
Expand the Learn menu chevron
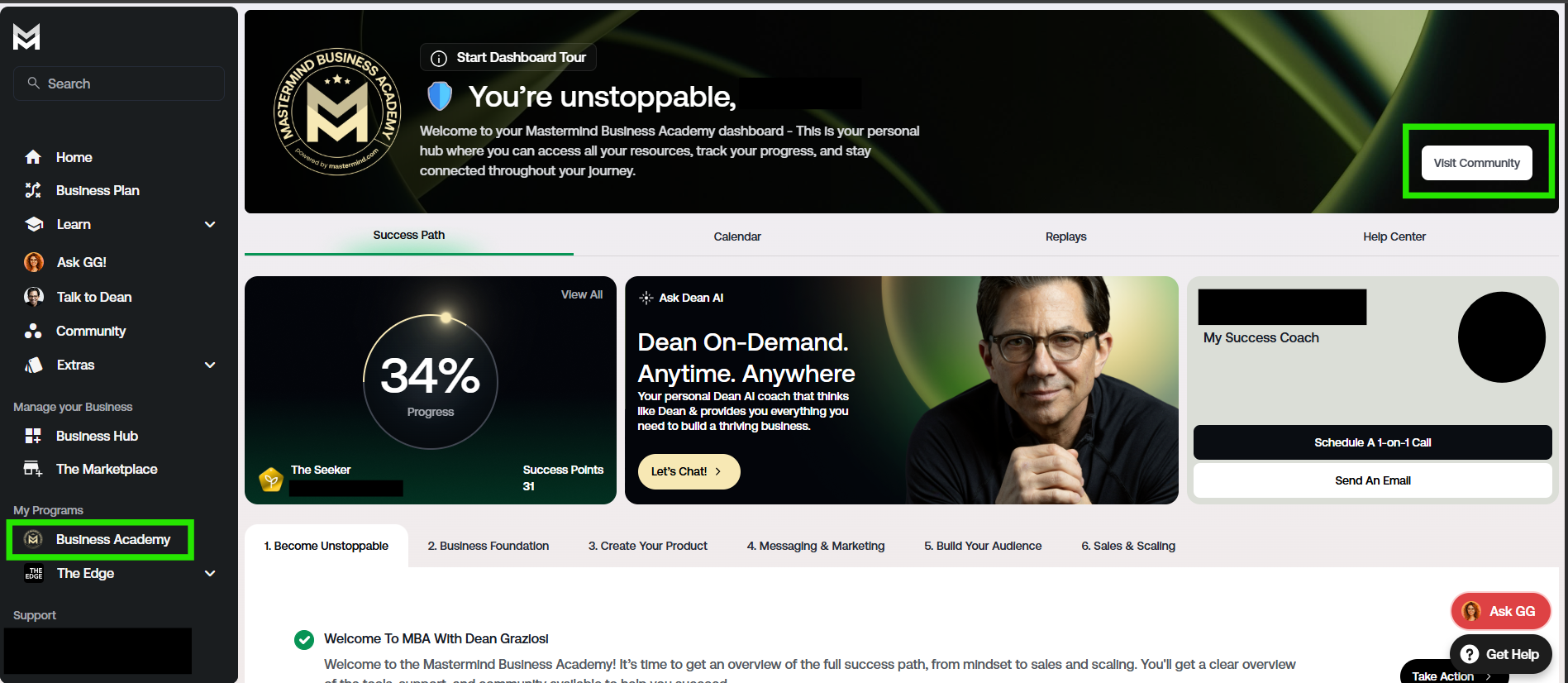(210, 224)
